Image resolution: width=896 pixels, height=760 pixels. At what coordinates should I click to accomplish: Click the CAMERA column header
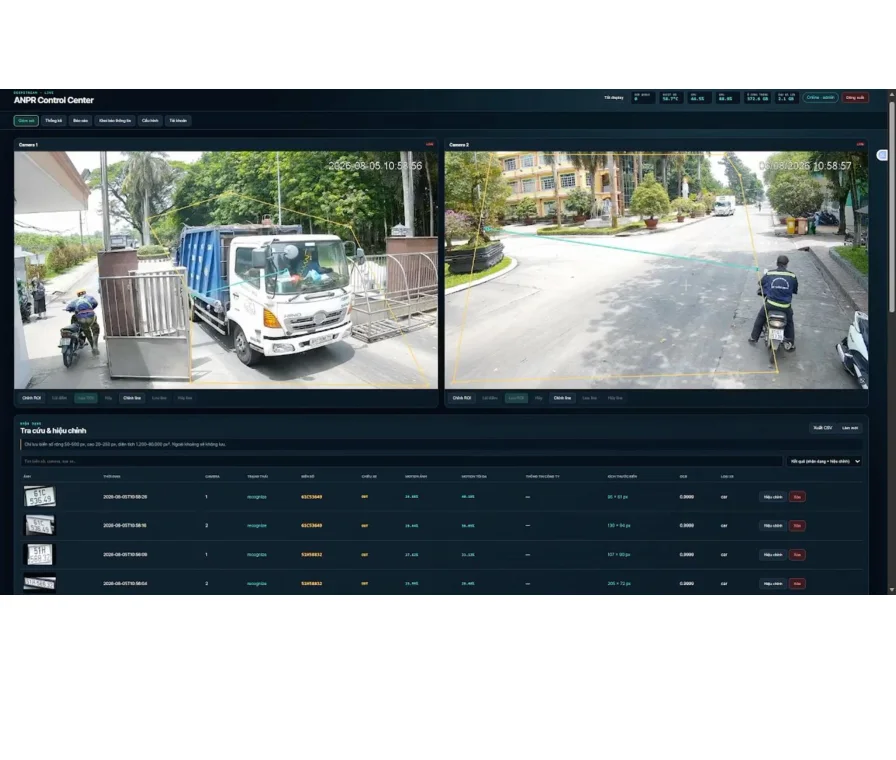pyautogui.click(x=212, y=476)
